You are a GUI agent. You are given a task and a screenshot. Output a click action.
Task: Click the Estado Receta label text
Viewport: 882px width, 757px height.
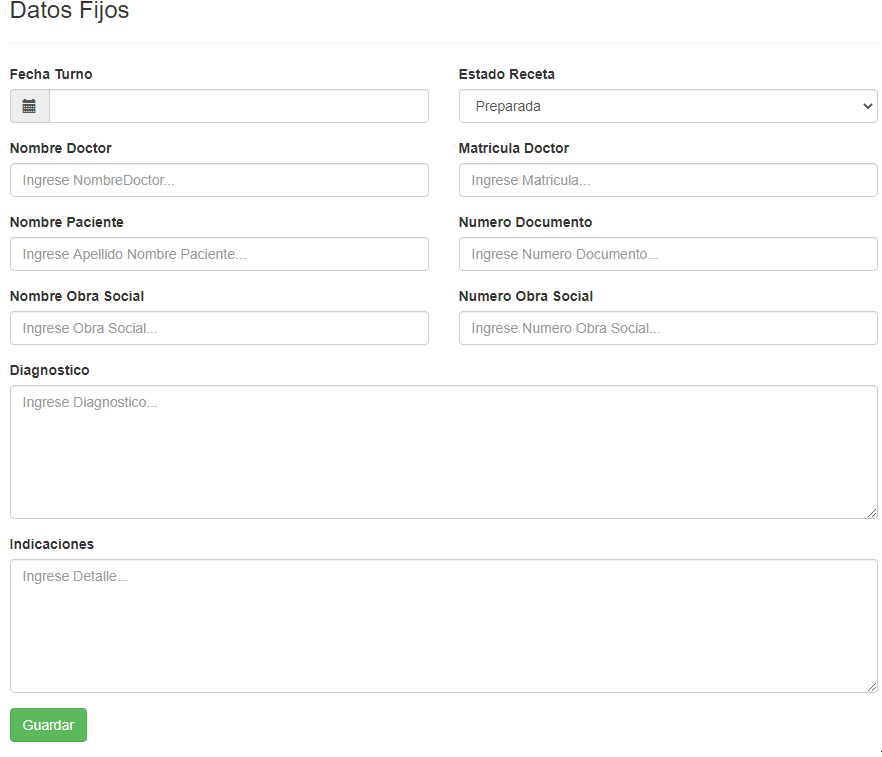[506, 74]
